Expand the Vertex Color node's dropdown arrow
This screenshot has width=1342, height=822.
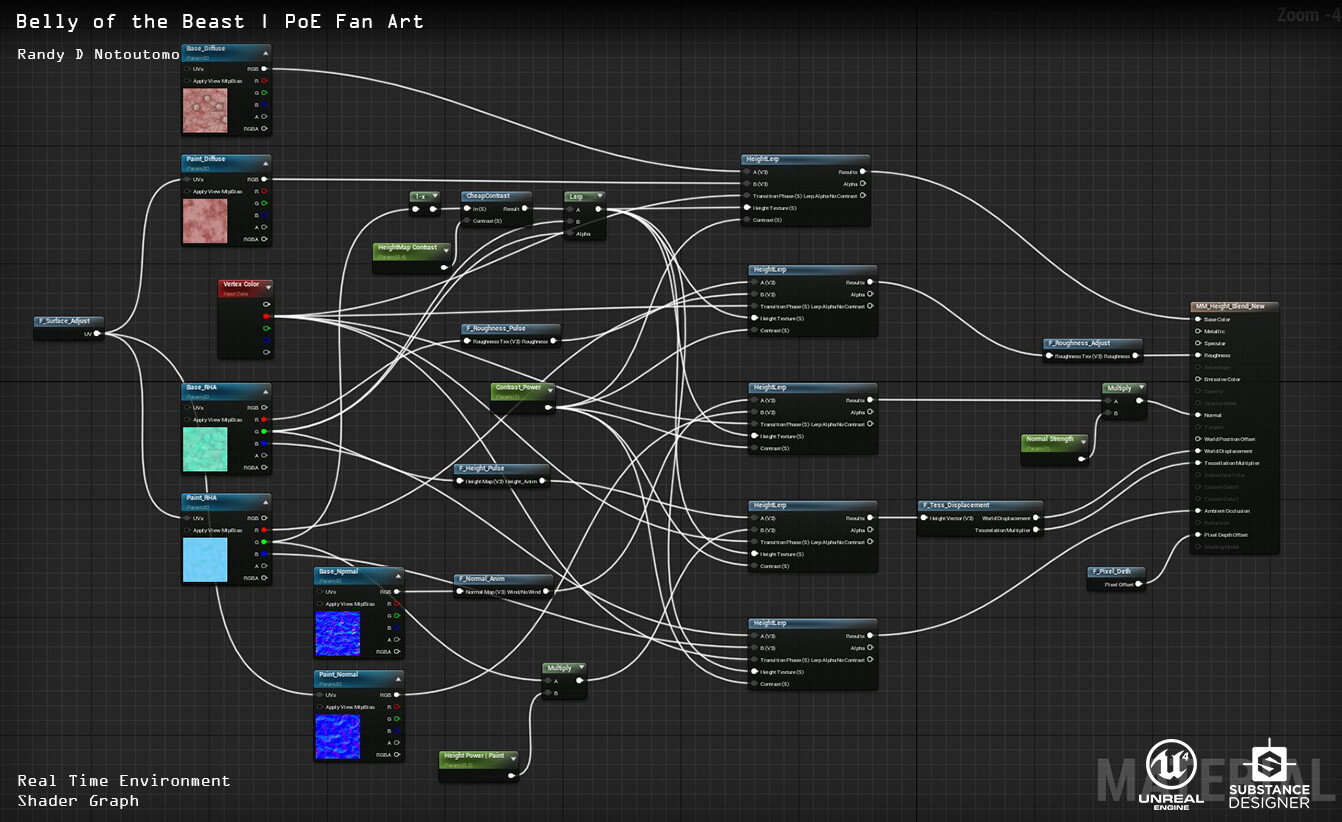point(268,287)
